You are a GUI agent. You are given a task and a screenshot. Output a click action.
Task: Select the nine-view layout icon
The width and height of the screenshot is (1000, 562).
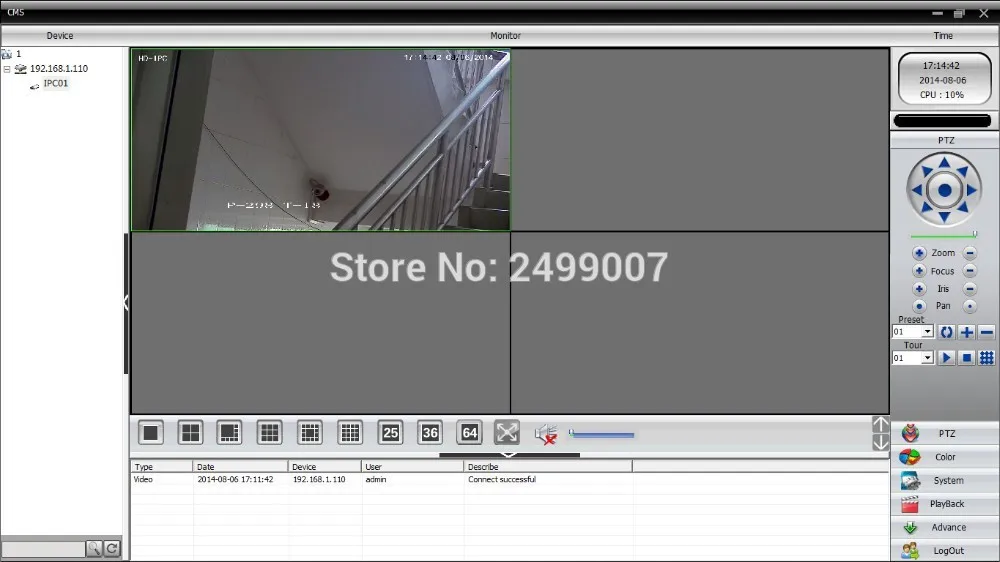(270, 433)
